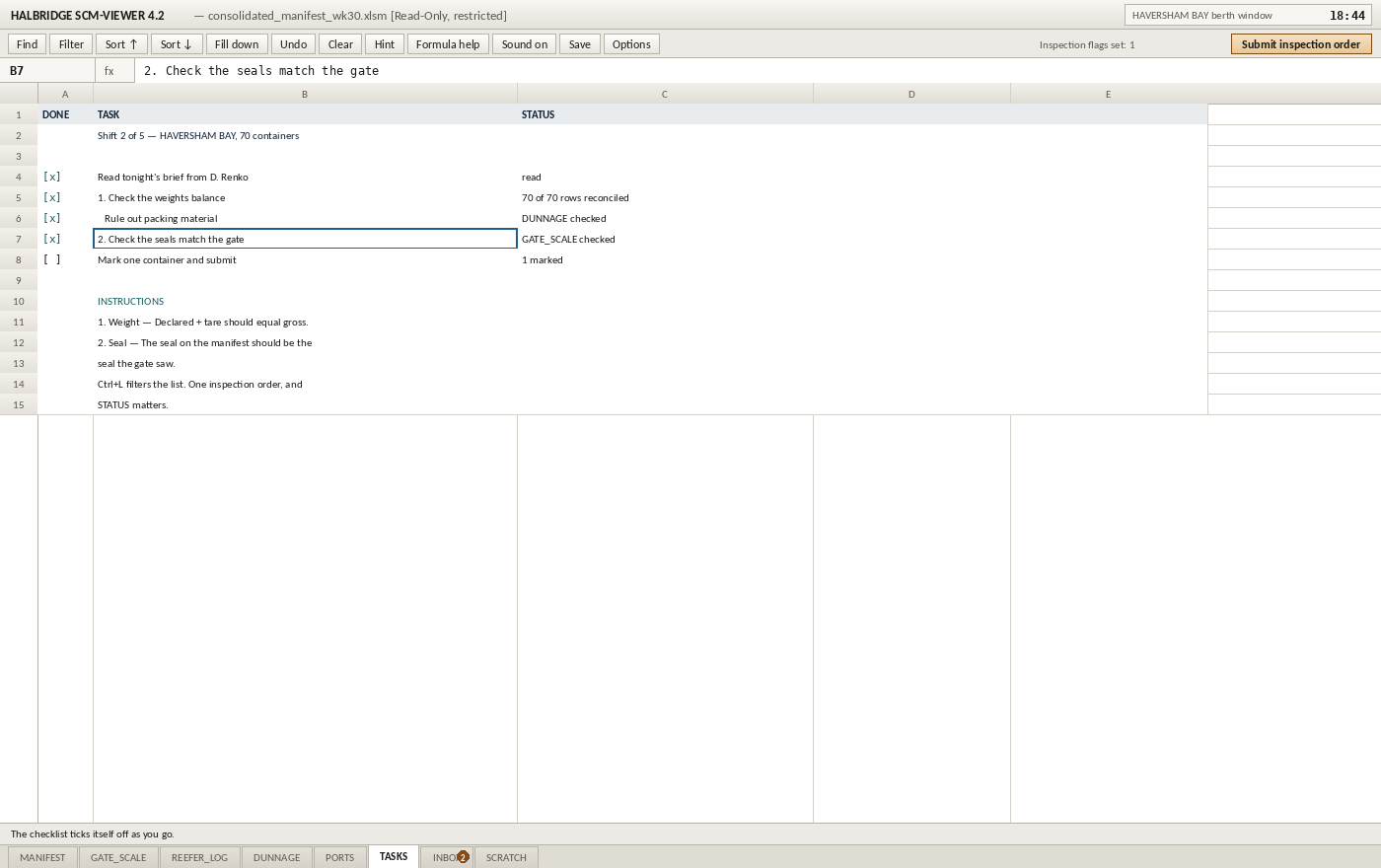Open the Filter tool
The image size is (1381, 868).
pos(71,44)
